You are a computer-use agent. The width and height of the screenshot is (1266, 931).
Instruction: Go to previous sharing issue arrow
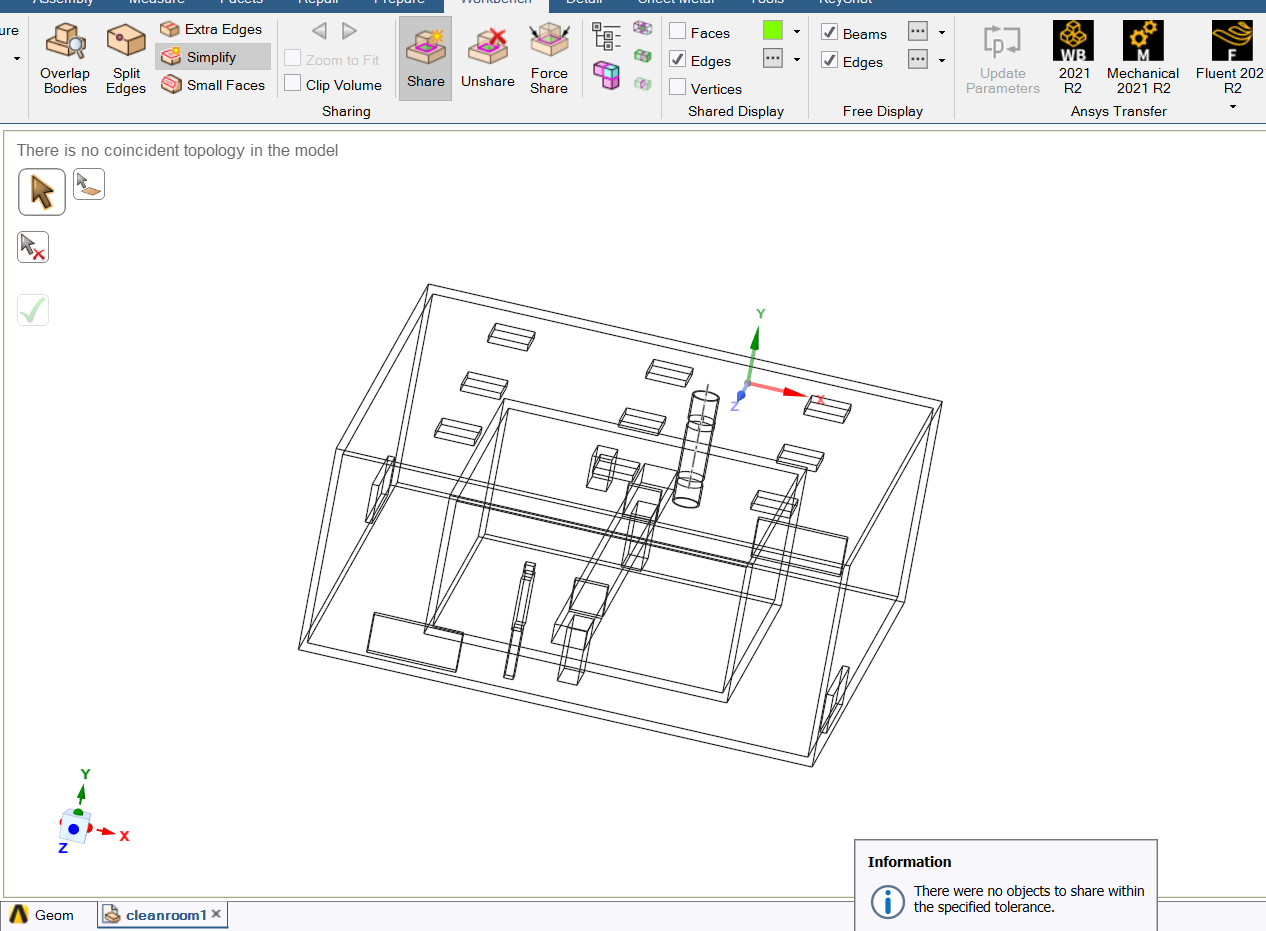tap(320, 31)
